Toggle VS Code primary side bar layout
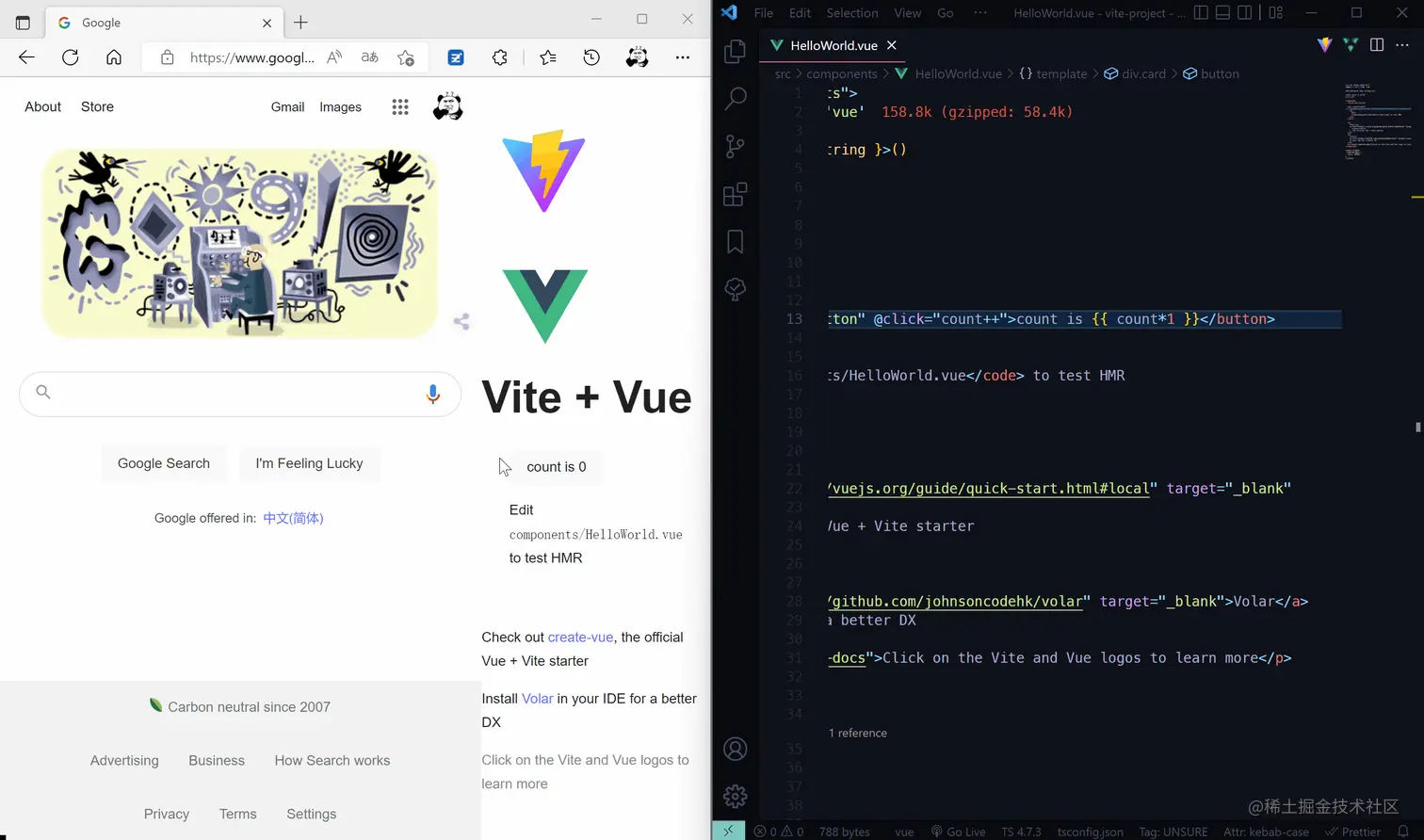The width and height of the screenshot is (1424, 840). pyautogui.click(x=1201, y=13)
